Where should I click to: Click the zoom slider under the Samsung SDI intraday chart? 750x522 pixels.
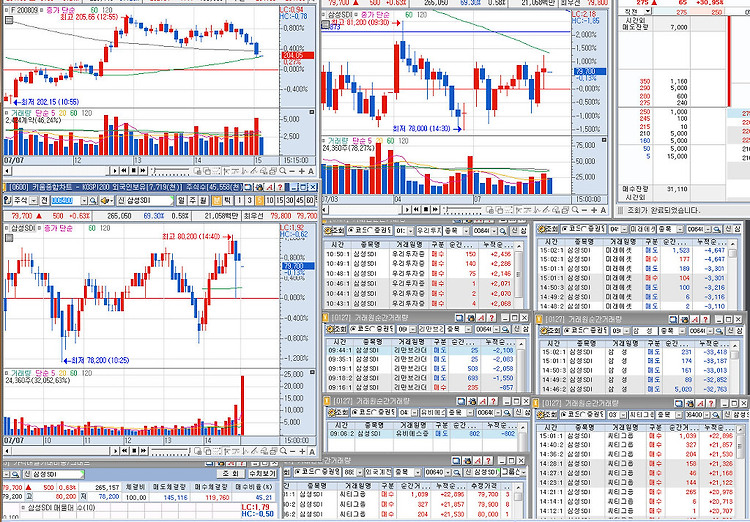[170, 451]
